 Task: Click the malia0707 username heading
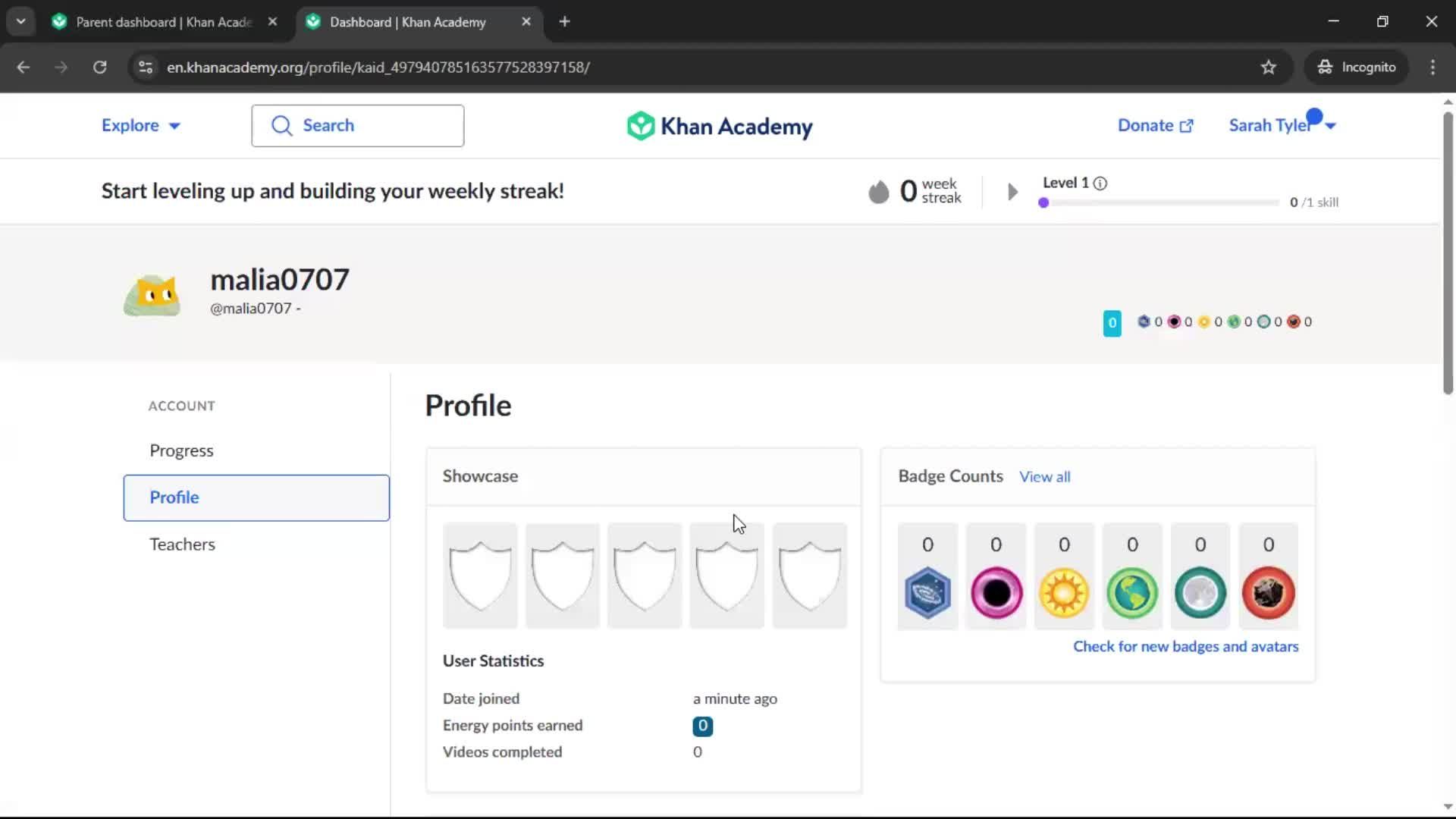pyautogui.click(x=280, y=280)
